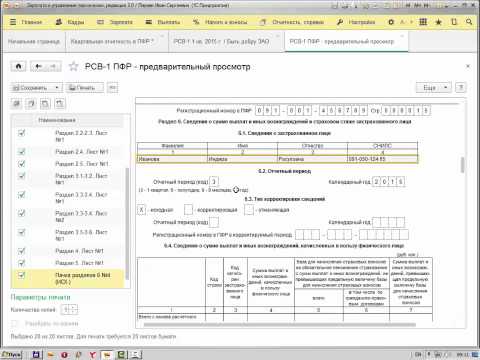480x360 pixels.
Task: Open the Отчетность, справки section
Action: coord(292,22)
